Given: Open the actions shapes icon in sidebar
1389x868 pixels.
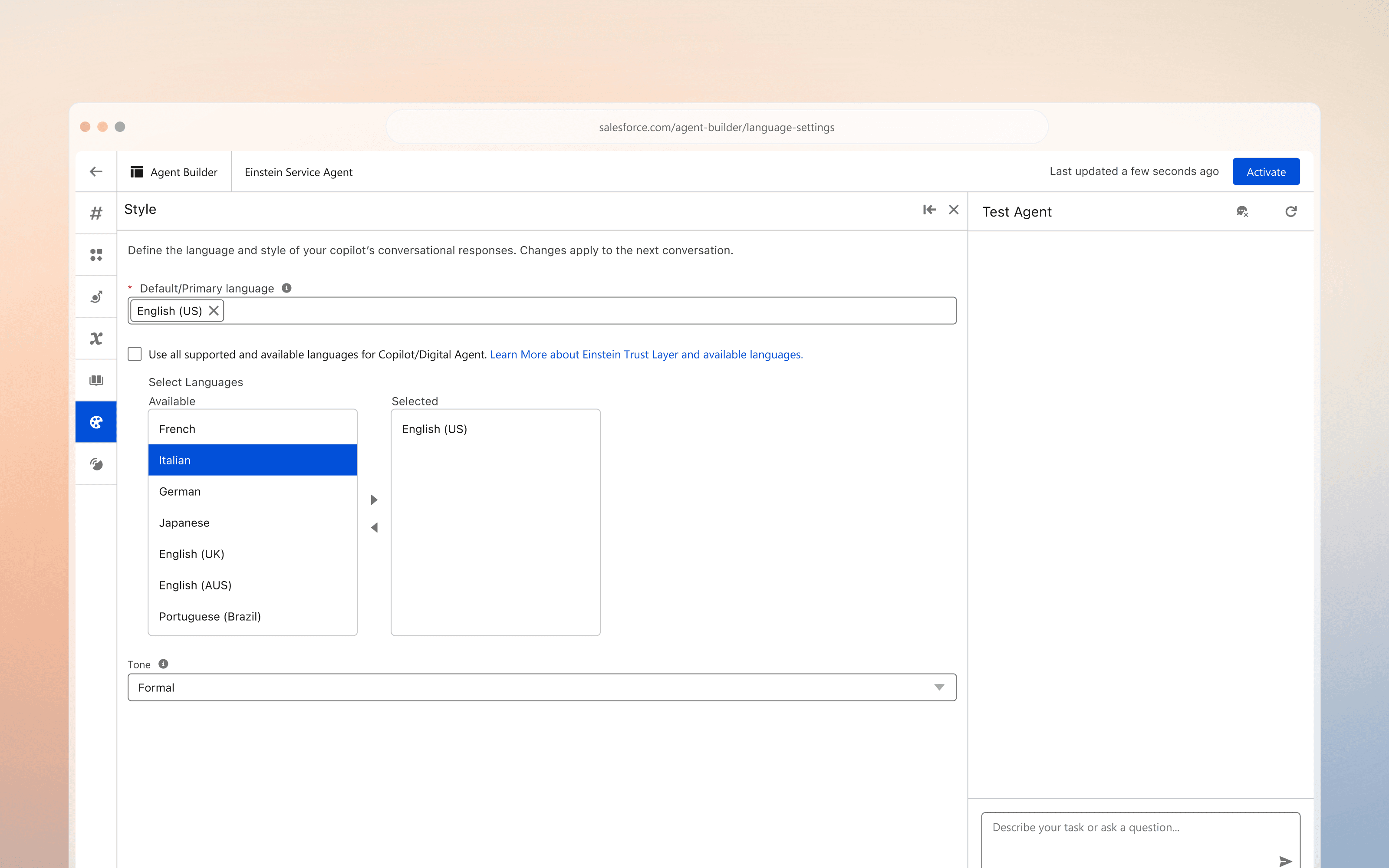Looking at the screenshot, I should (96, 255).
